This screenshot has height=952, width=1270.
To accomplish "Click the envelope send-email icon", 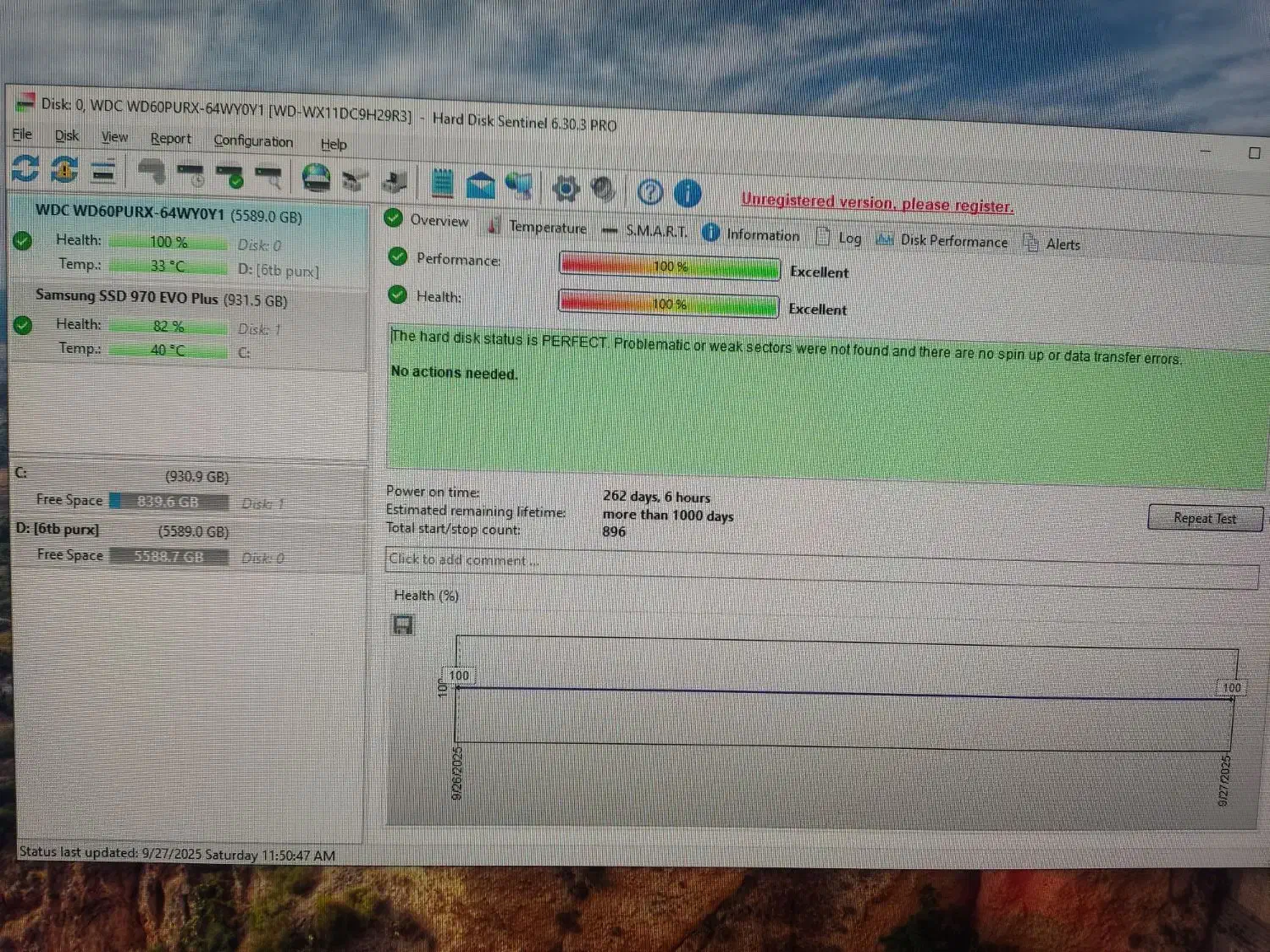I will pos(480,184).
